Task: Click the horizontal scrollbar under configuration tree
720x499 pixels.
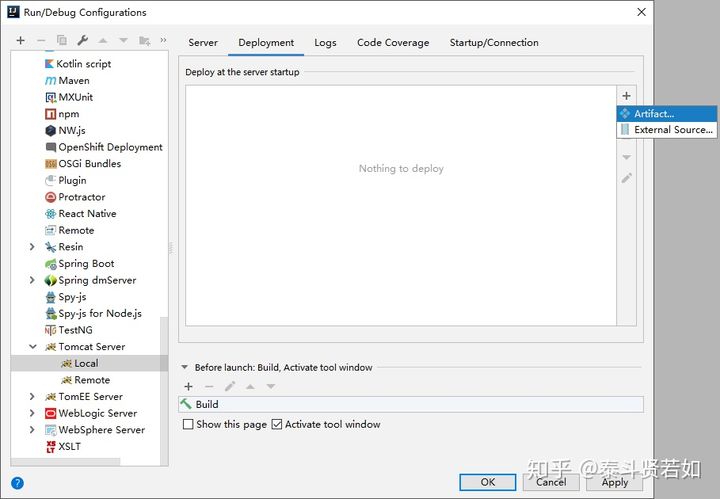Action: click(65, 461)
